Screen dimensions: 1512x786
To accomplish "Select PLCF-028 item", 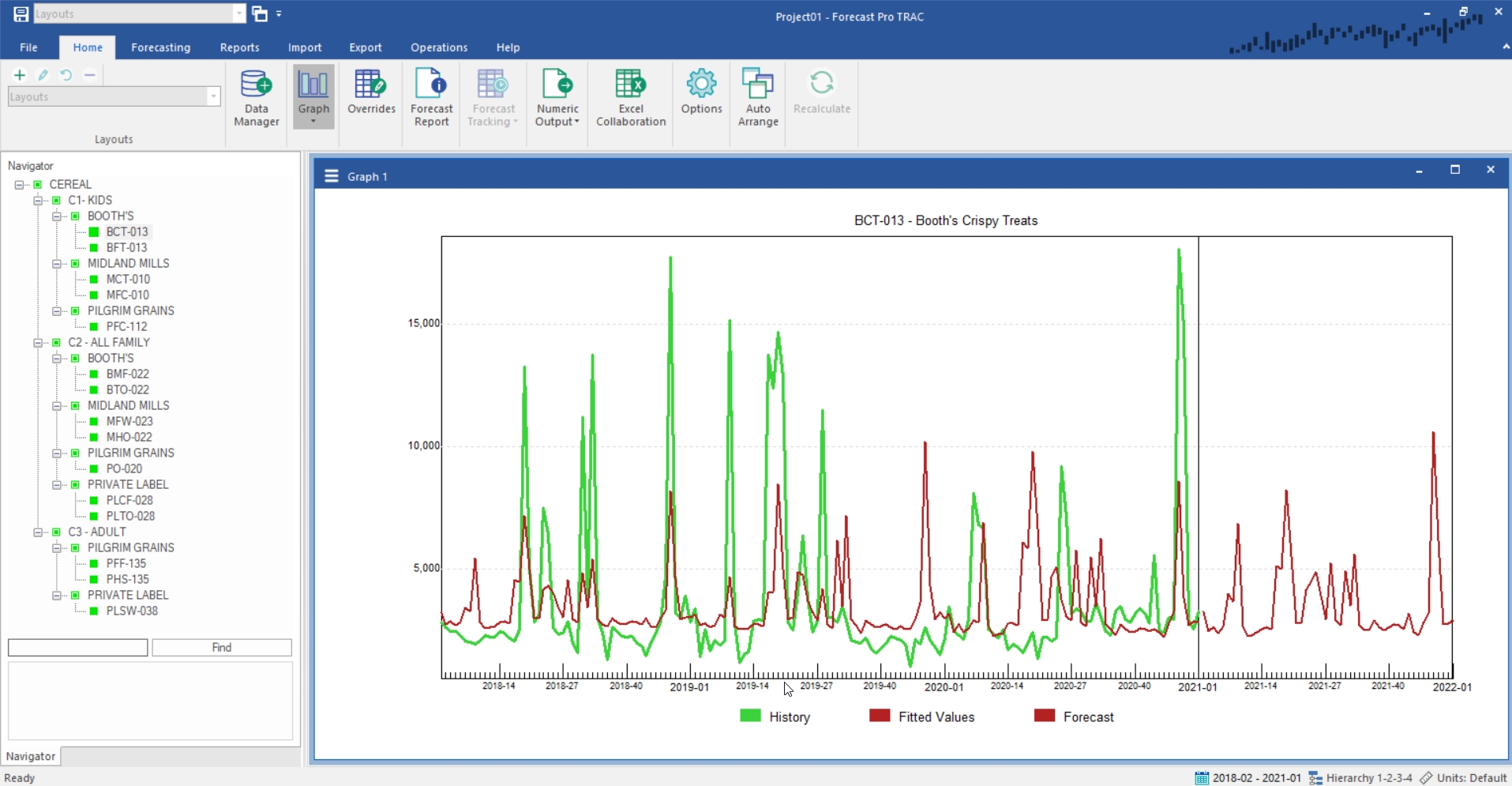I will tap(129, 500).
